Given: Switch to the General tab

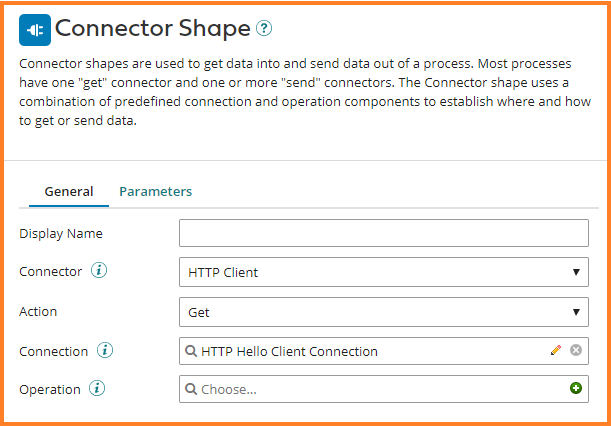Looking at the screenshot, I should point(69,191).
